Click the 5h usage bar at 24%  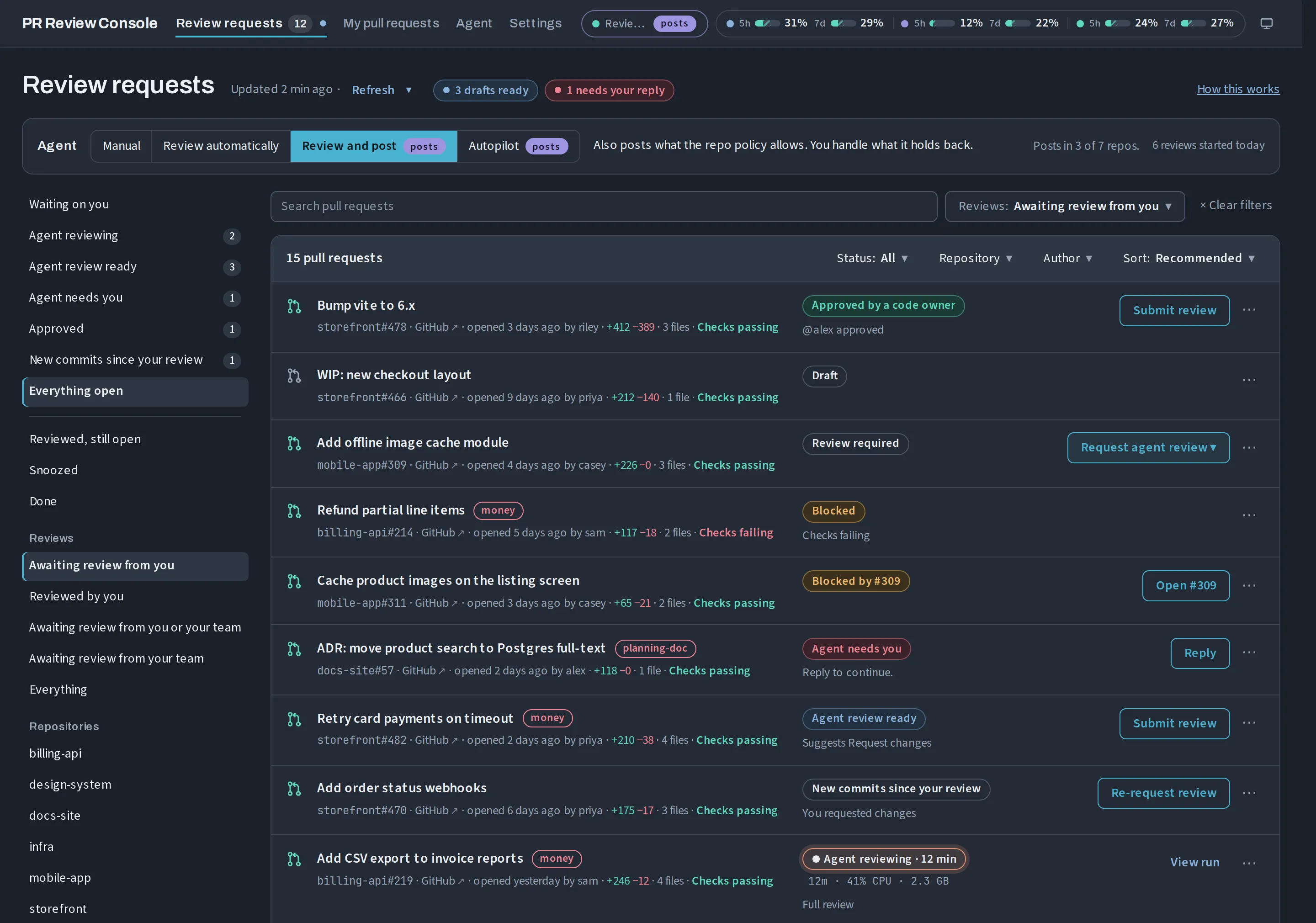[1117, 23]
